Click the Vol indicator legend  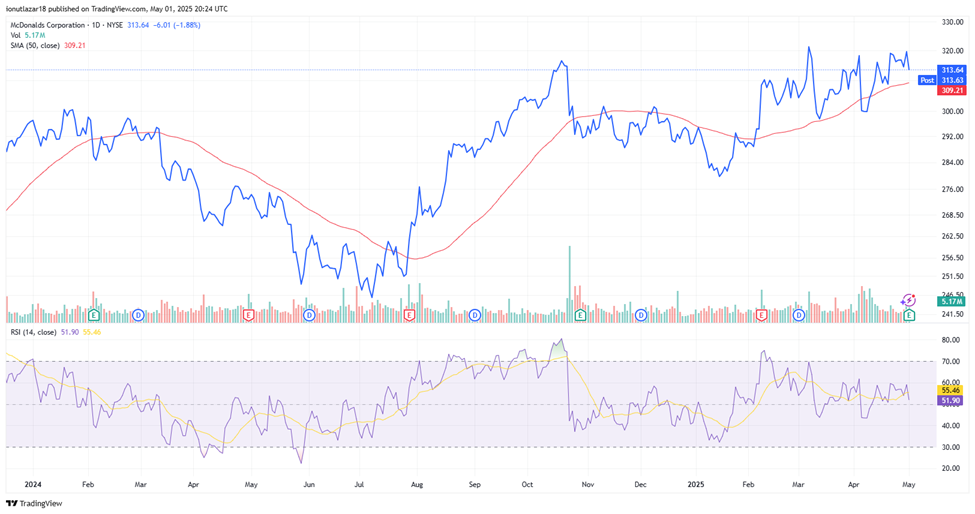(x=14, y=34)
